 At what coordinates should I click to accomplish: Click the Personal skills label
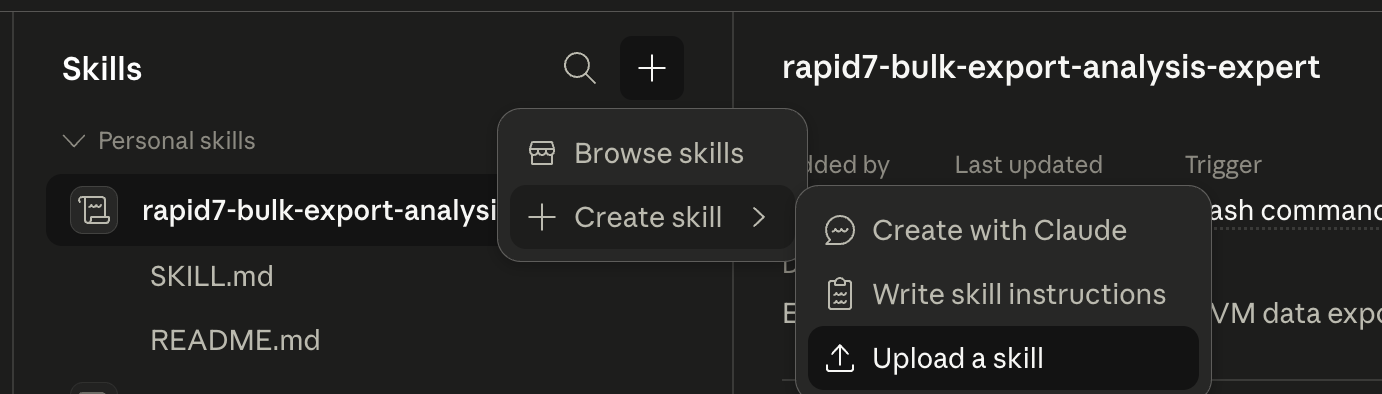(x=176, y=141)
